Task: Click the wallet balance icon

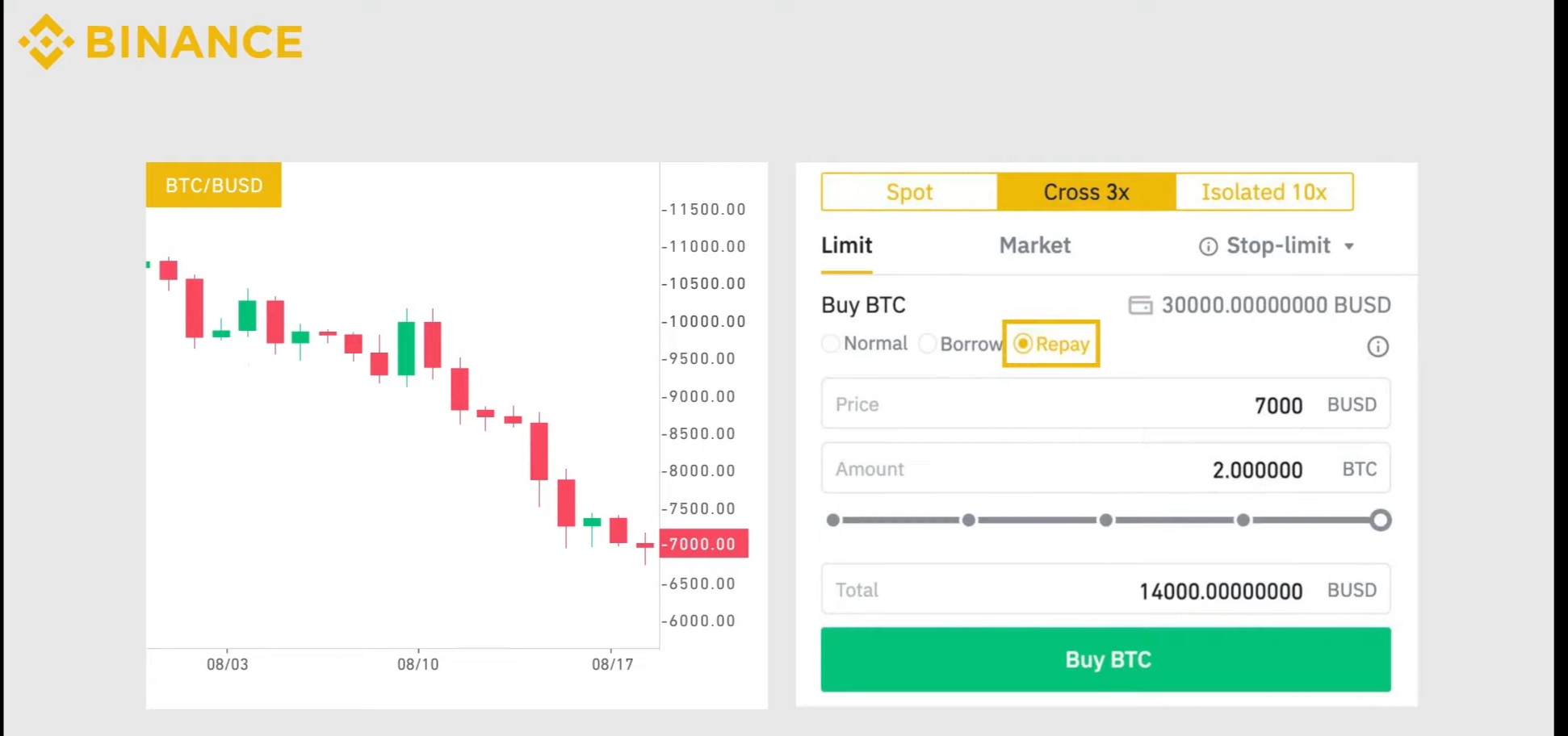Action: coord(1140,305)
